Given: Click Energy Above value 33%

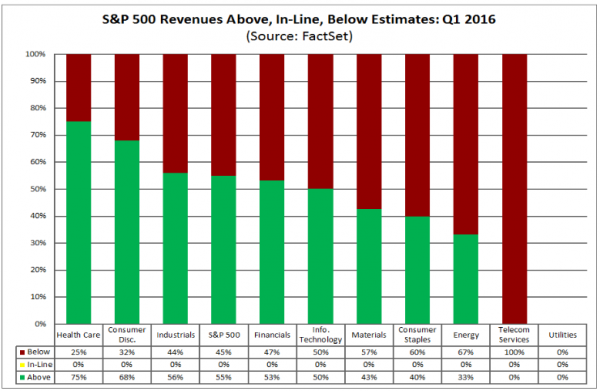Looking at the screenshot, I should (x=466, y=377).
